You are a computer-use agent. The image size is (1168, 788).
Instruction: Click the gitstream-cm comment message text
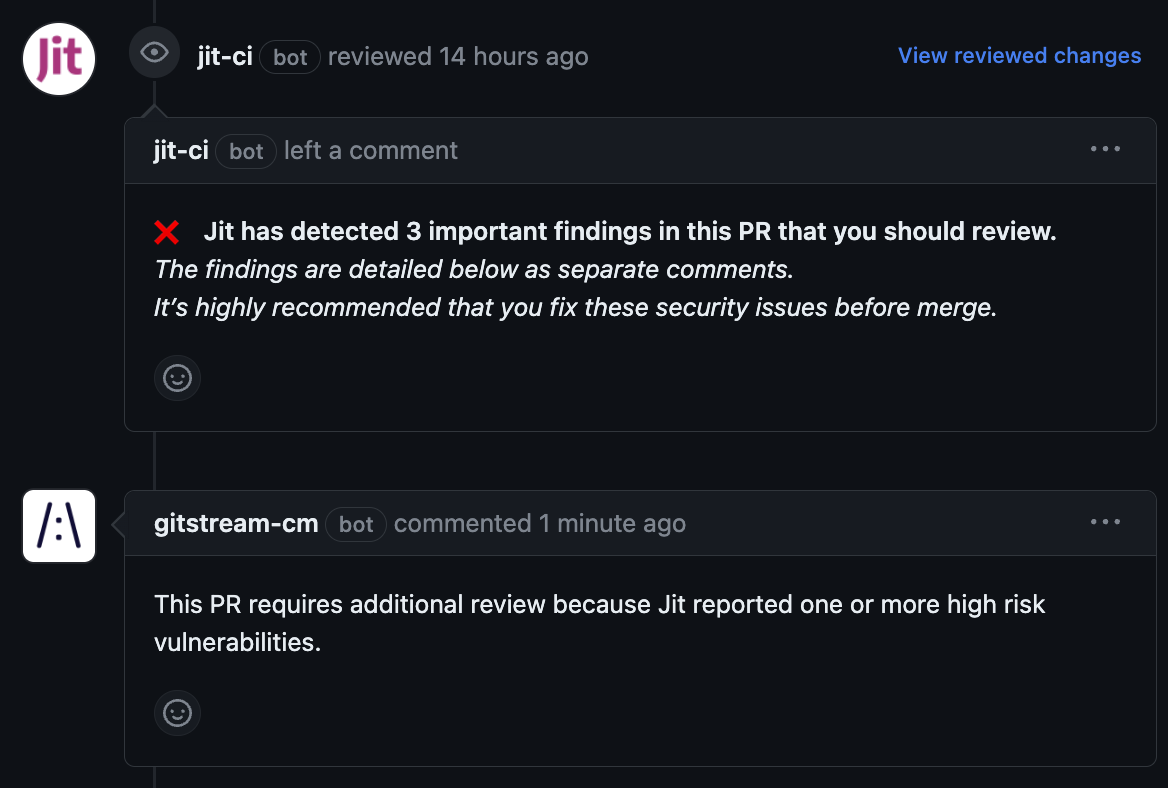tap(598, 623)
